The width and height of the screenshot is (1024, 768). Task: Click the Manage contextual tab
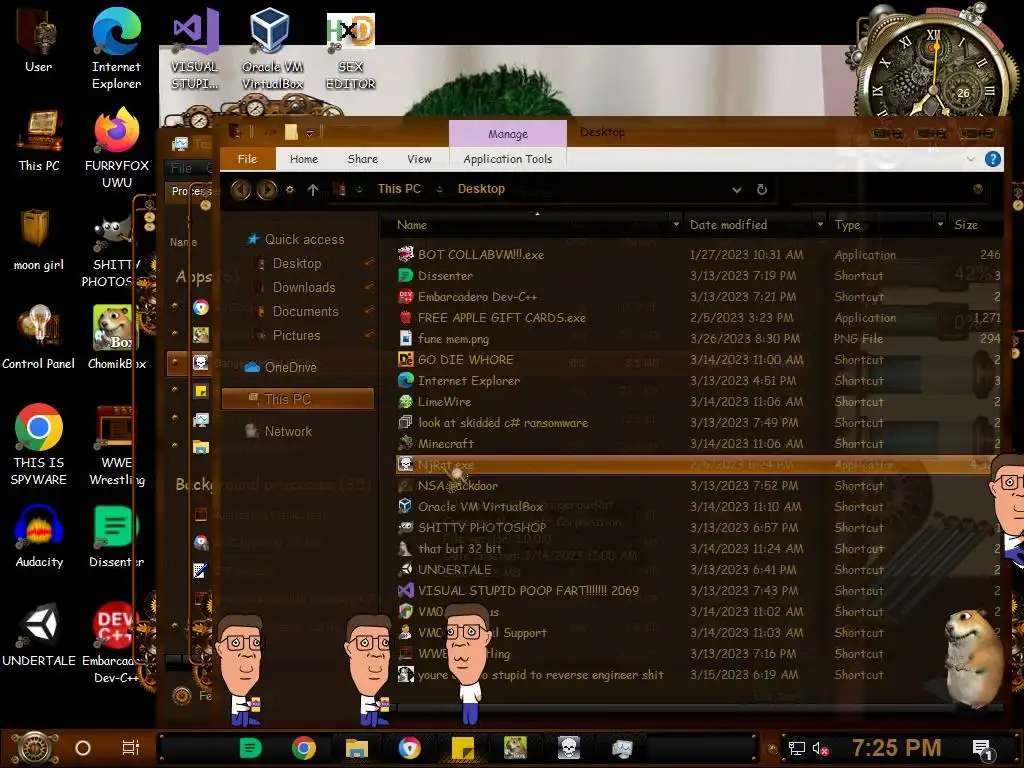(x=507, y=134)
